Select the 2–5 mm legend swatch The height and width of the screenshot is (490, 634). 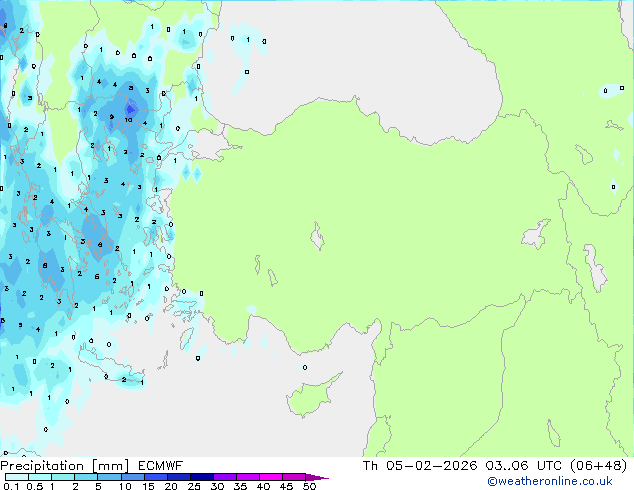coord(86,477)
